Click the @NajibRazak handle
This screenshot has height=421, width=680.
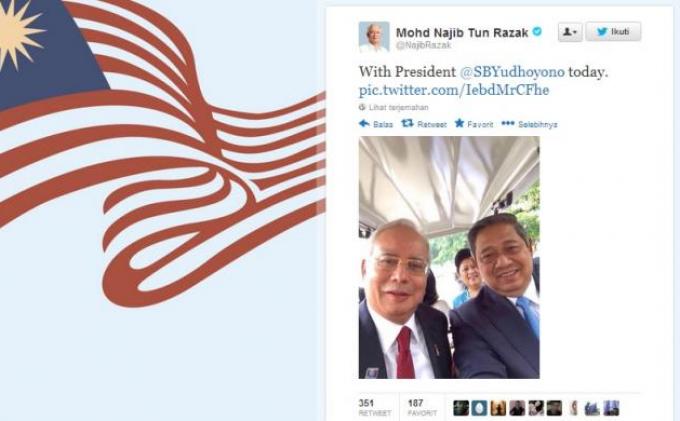[423, 45]
